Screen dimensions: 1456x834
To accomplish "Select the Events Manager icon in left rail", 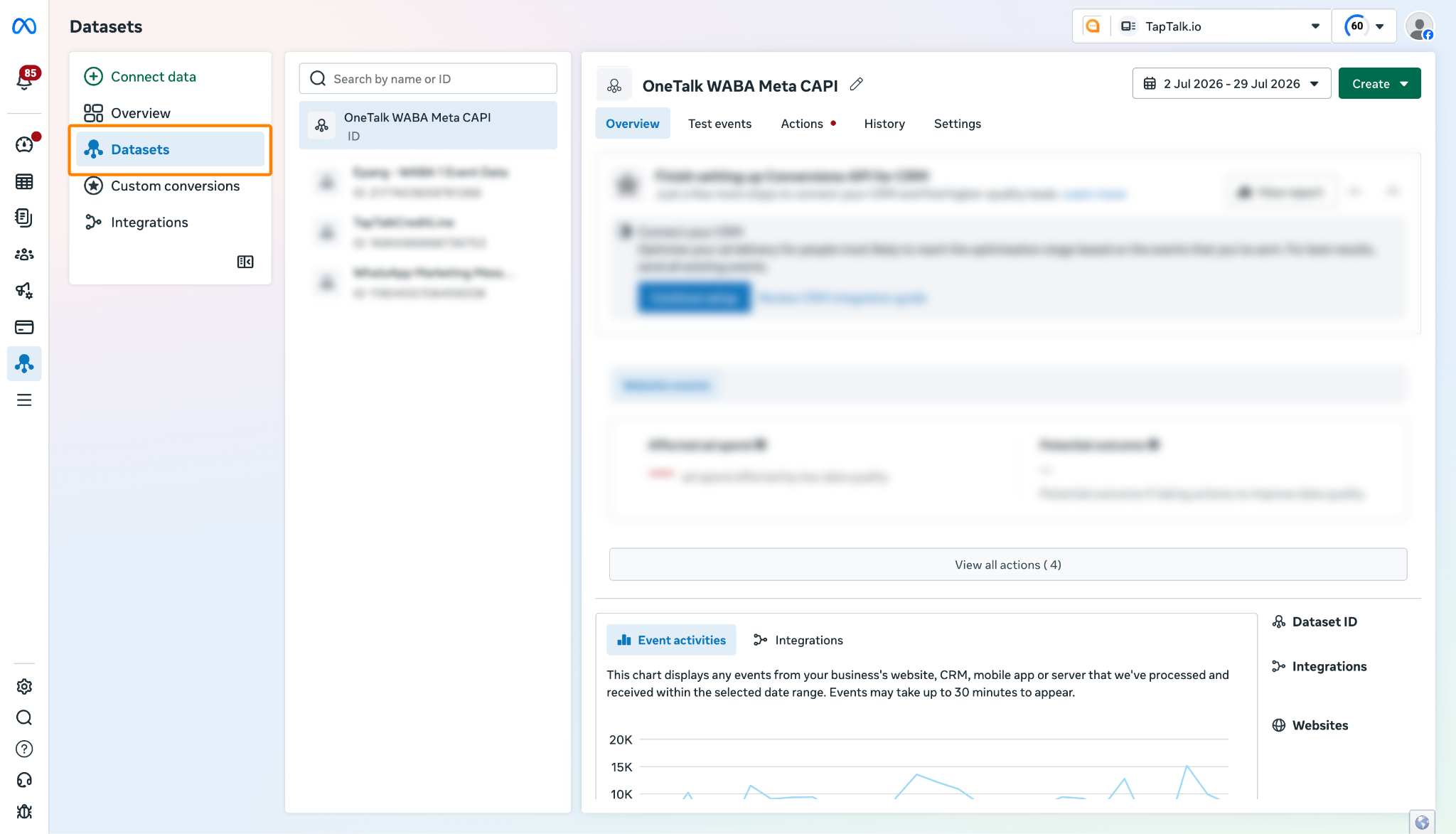I will click(24, 363).
